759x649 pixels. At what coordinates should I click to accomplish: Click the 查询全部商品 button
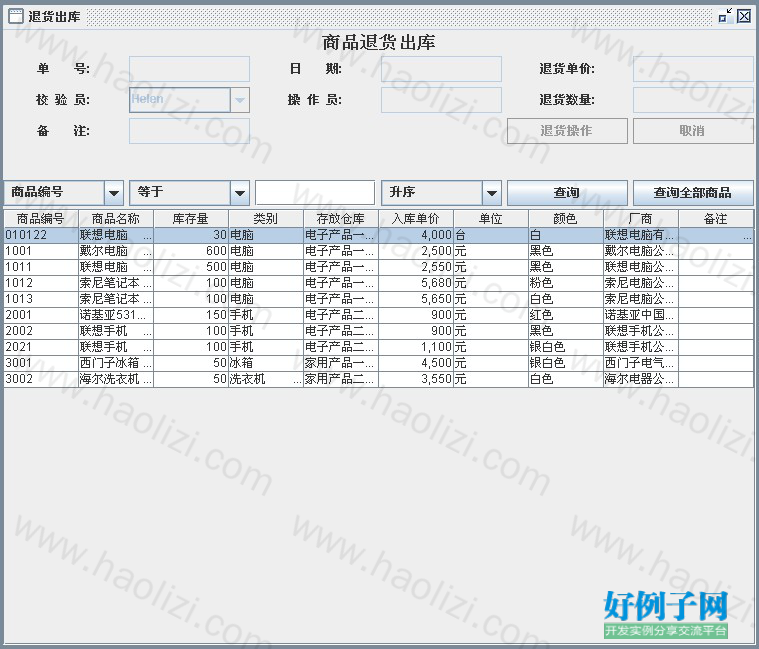coord(693,193)
